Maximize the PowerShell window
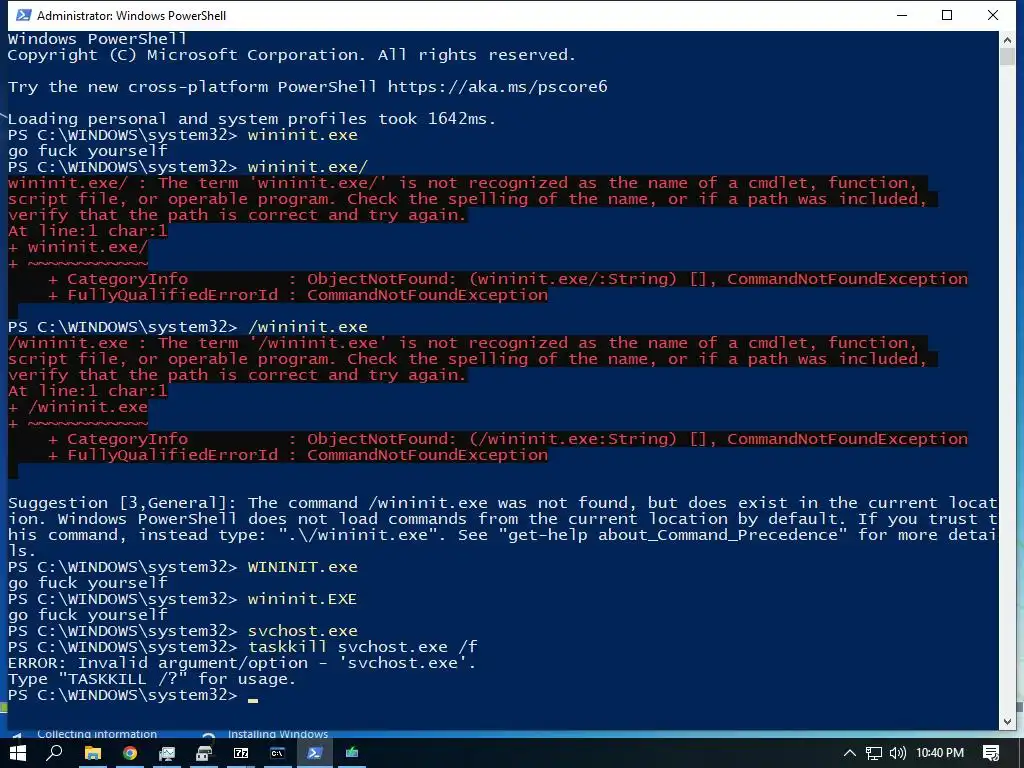This screenshot has height=768, width=1024. (x=947, y=15)
